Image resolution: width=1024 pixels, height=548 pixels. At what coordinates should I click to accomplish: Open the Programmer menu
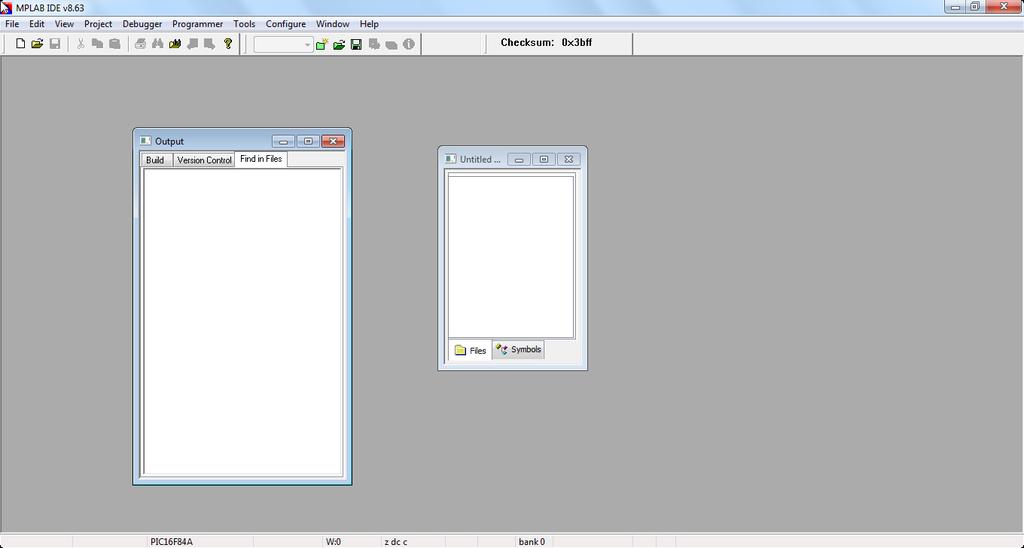[197, 24]
